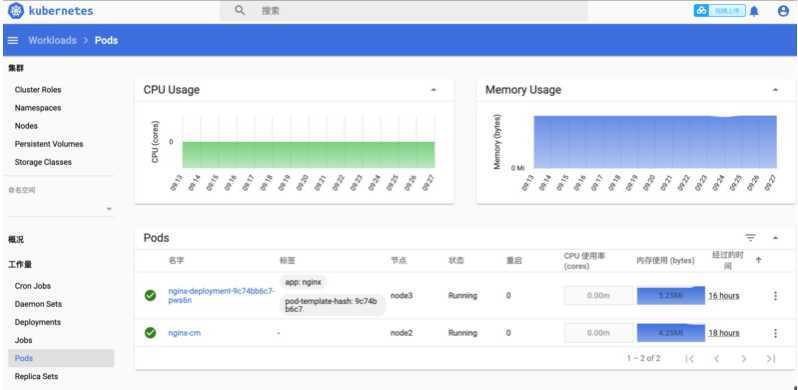Click the CPU Usage card title
This screenshot has width=798, height=390.
tap(172, 90)
